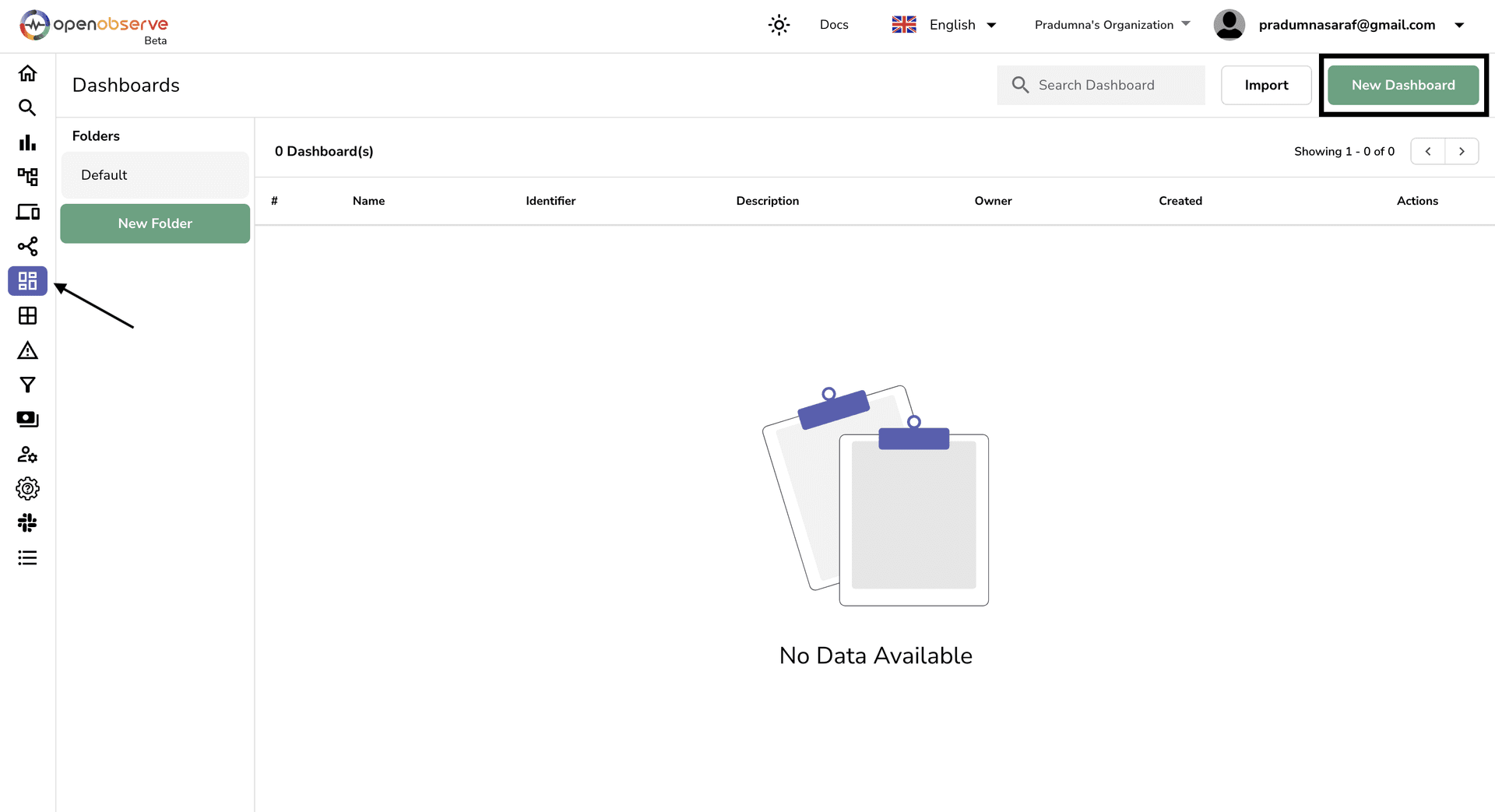Toggle the light/dark theme sun icon
Image resolution: width=1495 pixels, height=812 pixels.
click(779, 25)
